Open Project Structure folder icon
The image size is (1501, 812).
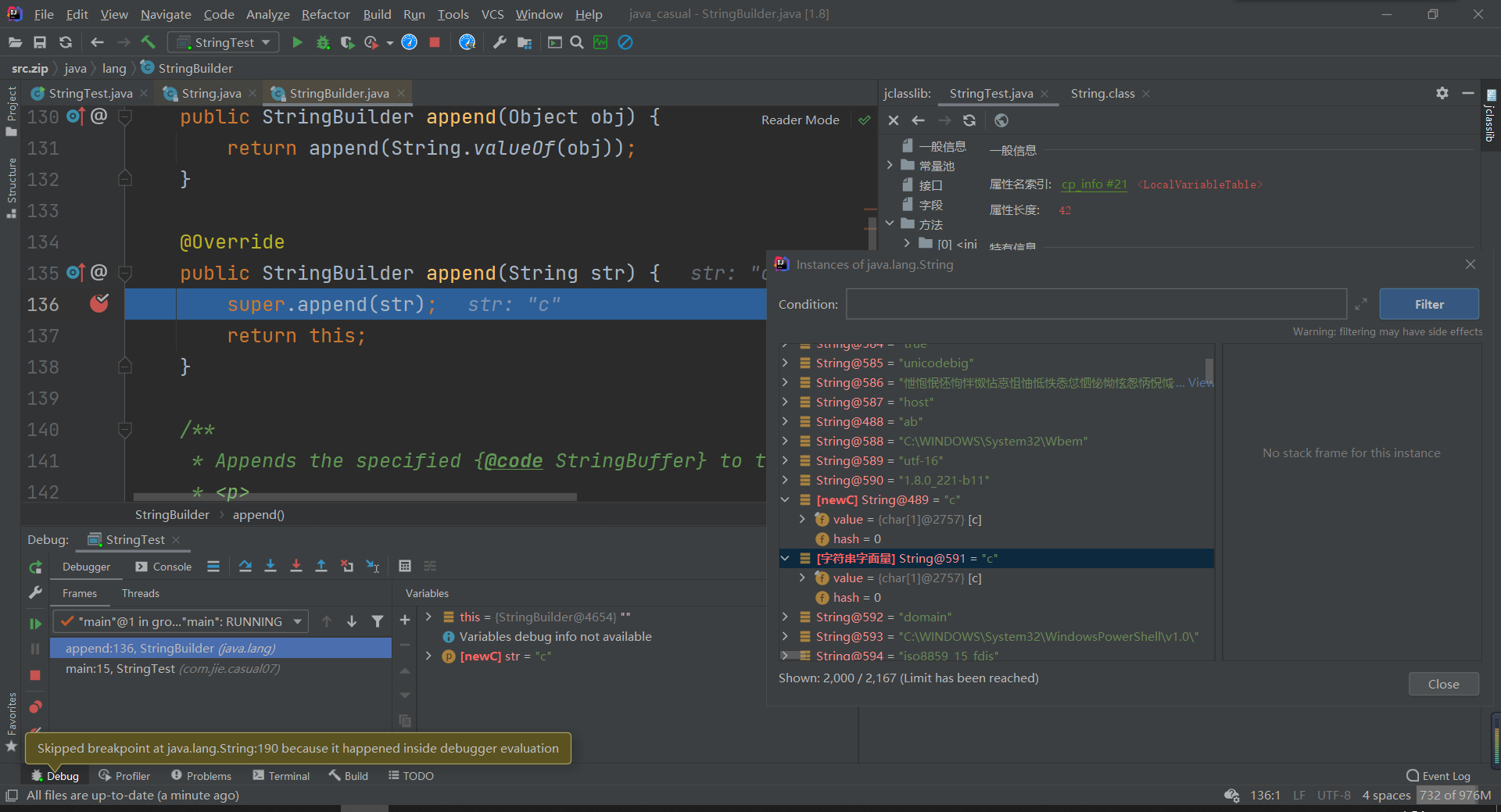[525, 42]
